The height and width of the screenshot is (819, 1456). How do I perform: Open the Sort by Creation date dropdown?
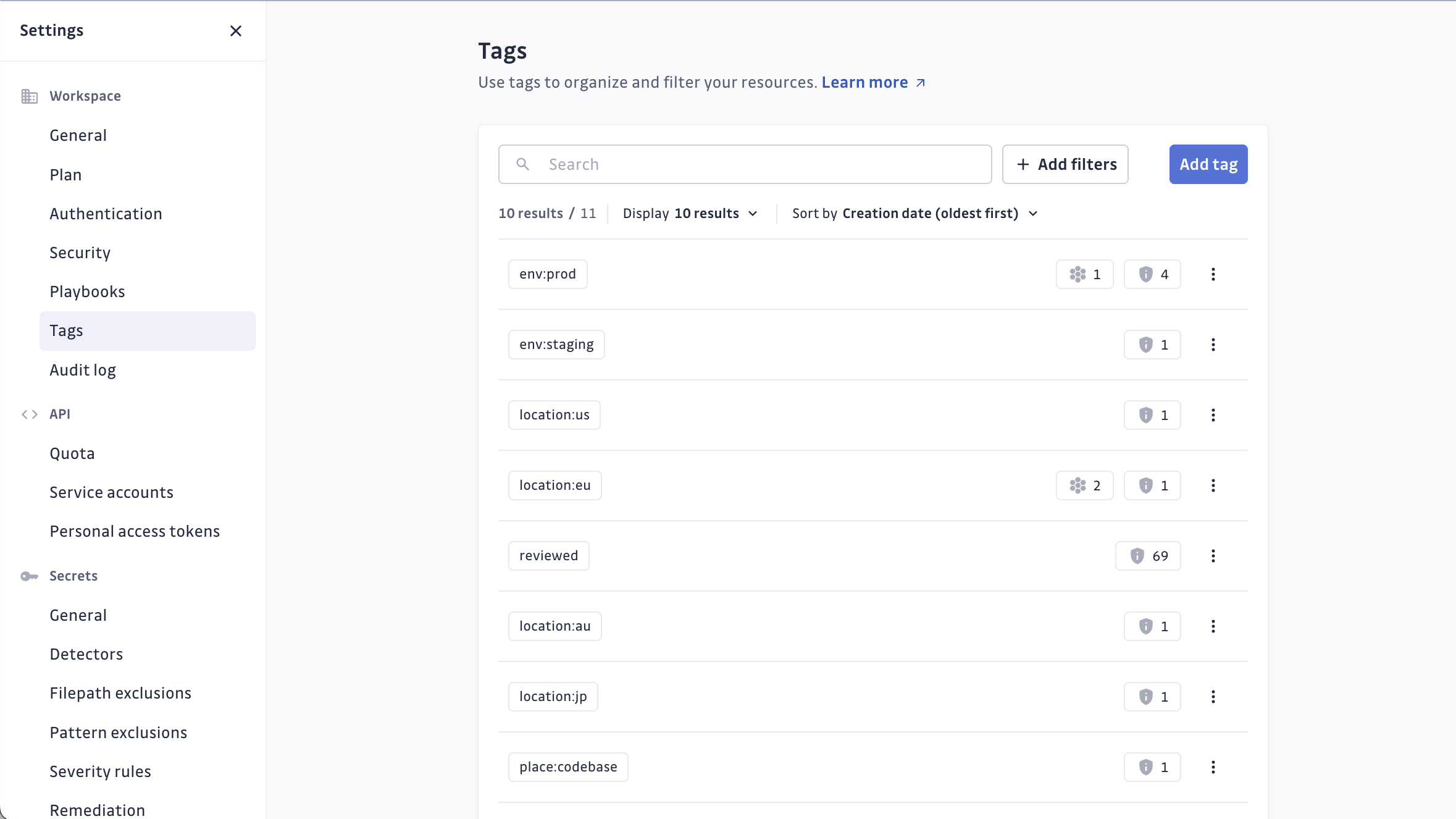tap(914, 214)
